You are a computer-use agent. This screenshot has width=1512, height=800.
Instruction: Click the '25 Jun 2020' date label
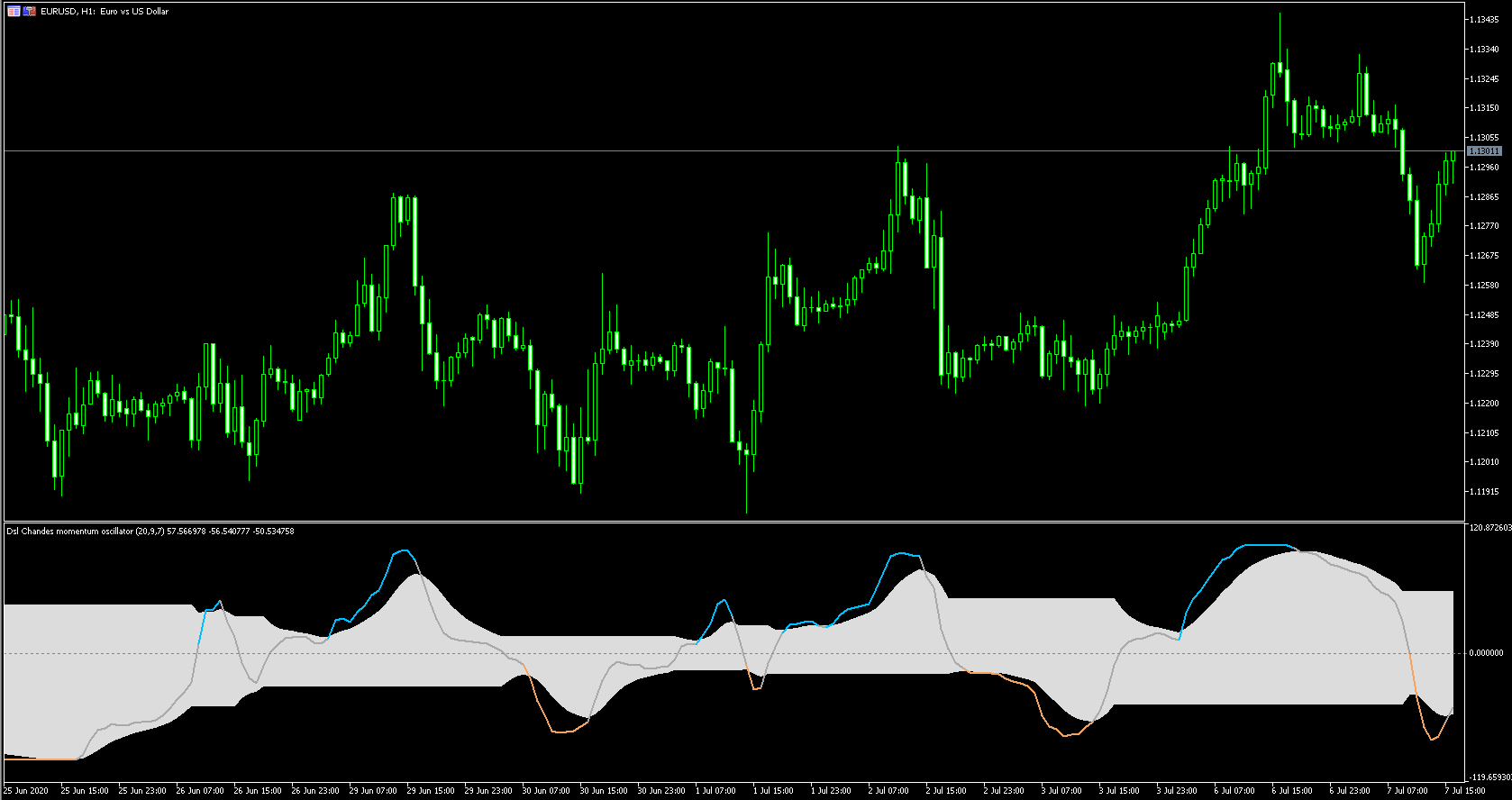(x=26, y=791)
